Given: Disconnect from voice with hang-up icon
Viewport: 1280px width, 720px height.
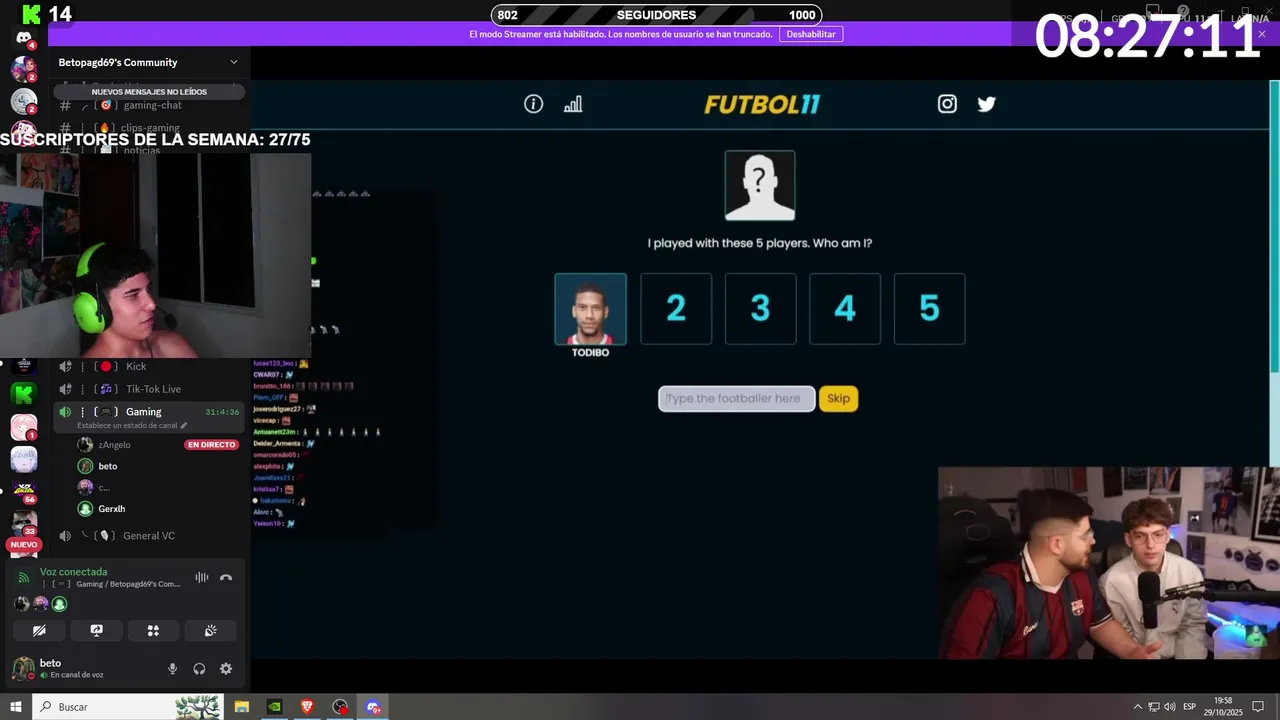Looking at the screenshot, I should [x=226, y=577].
